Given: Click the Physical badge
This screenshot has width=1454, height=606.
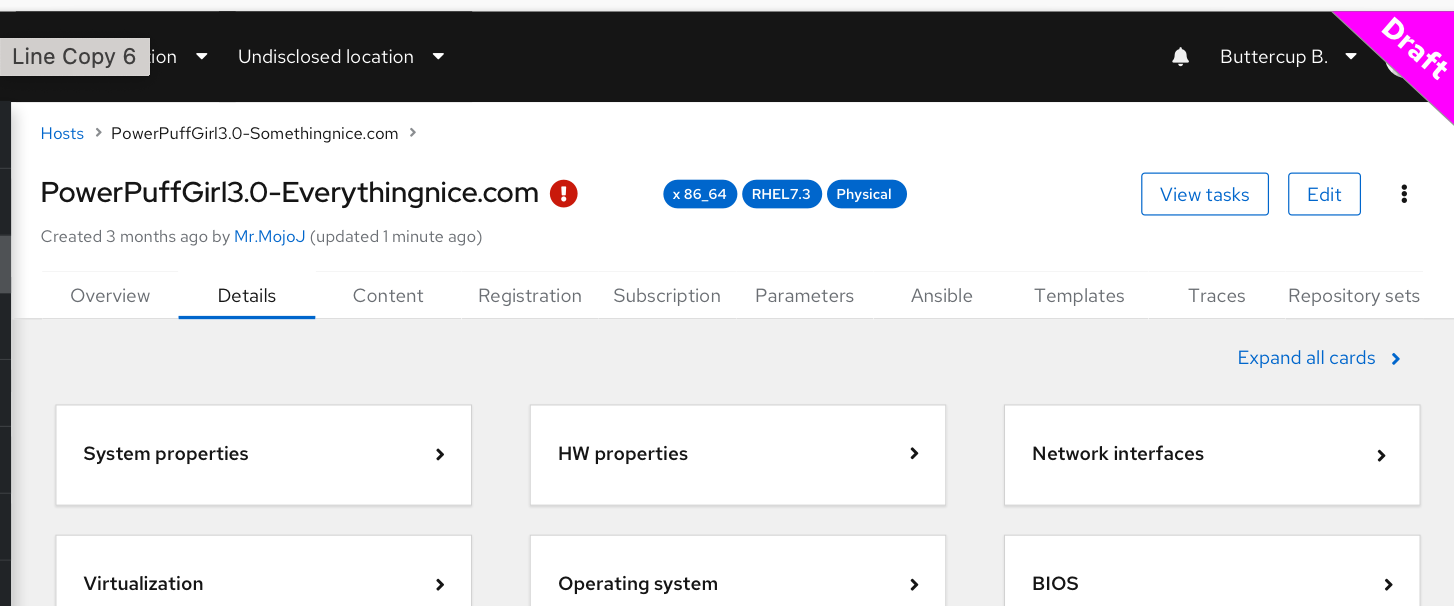Looking at the screenshot, I should (x=866, y=194).
